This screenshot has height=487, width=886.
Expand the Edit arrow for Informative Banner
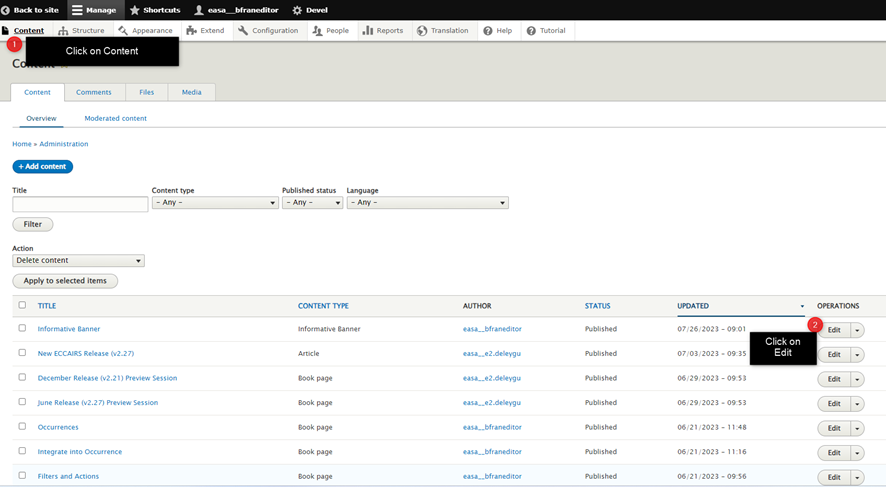pyautogui.click(x=858, y=330)
